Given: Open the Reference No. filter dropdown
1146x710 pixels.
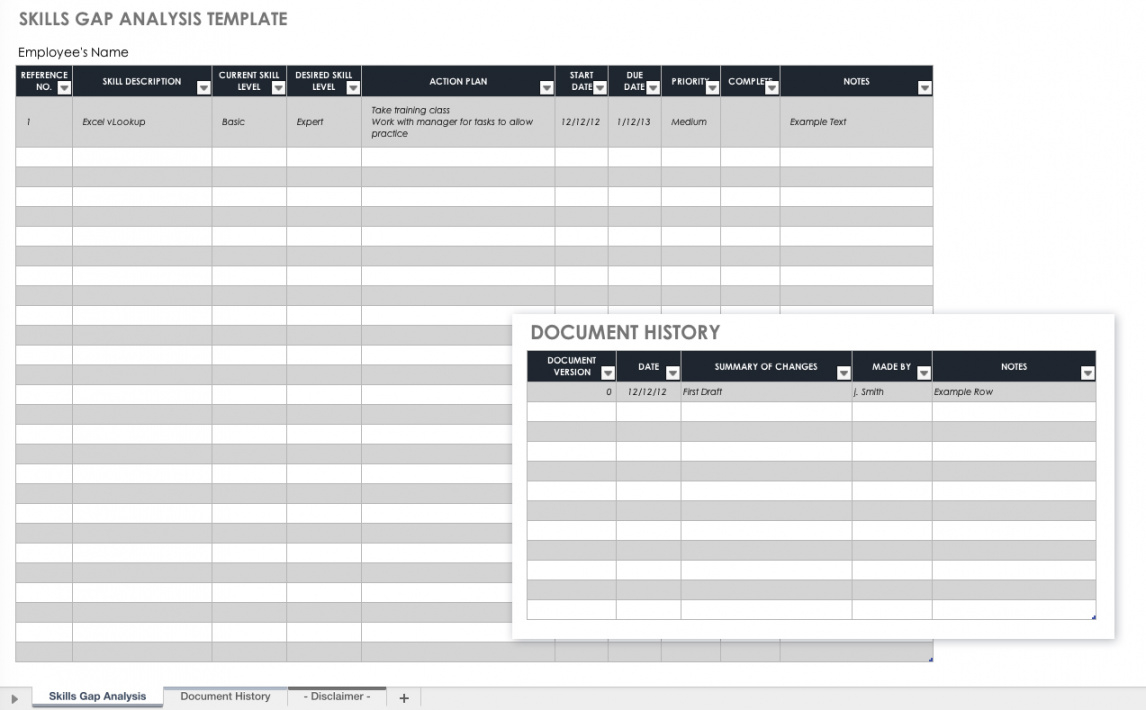Looking at the screenshot, I should point(64,88).
